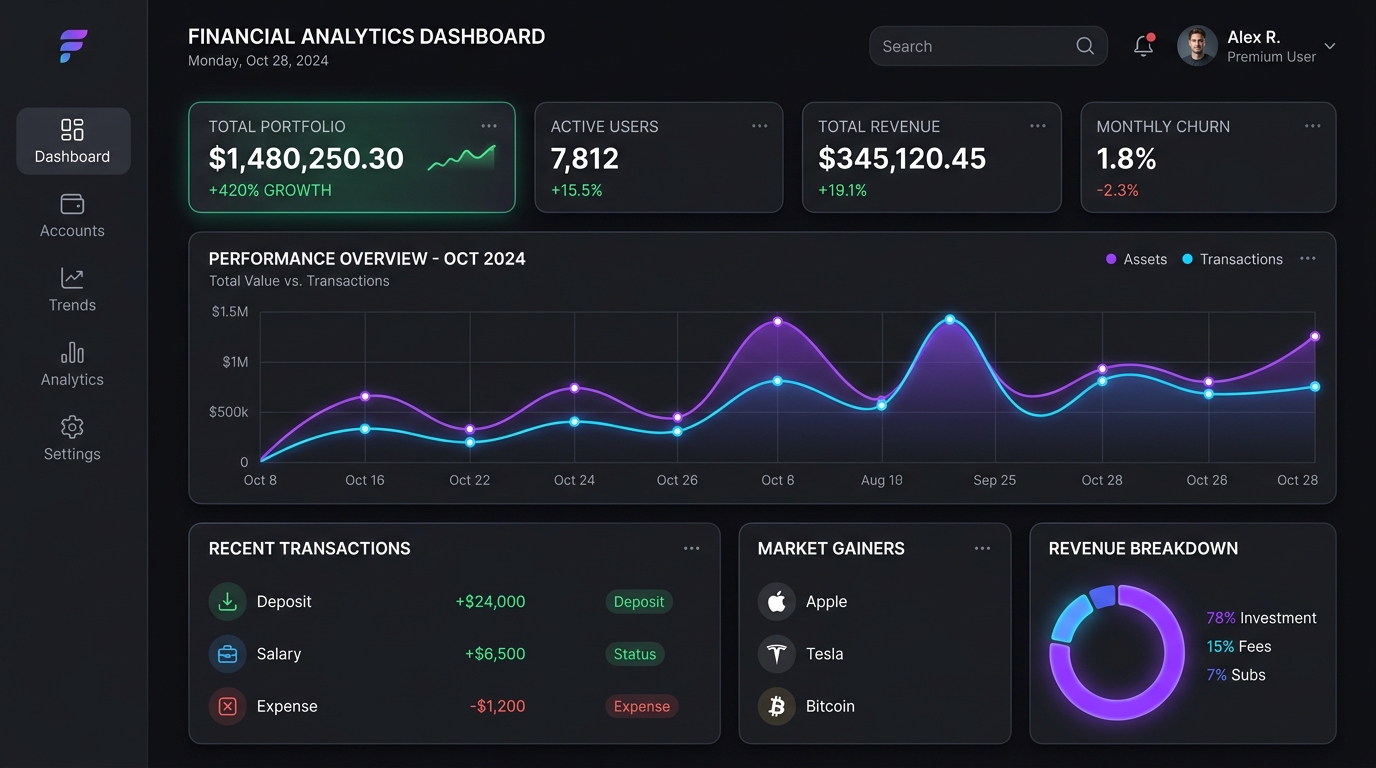The width and height of the screenshot is (1376, 768).
Task: Click the +$24,000 deposit amount
Action: (490, 602)
